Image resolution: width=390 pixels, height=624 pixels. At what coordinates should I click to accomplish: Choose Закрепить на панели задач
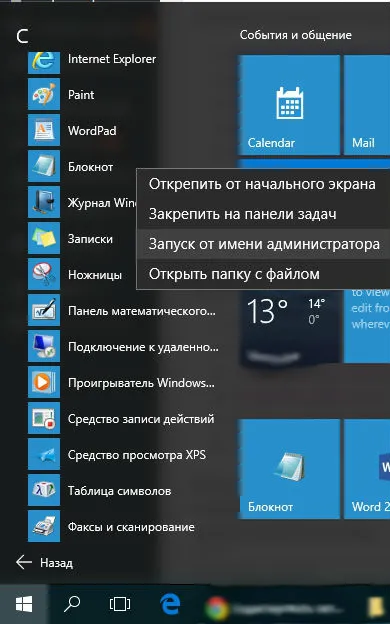[x=262, y=214]
